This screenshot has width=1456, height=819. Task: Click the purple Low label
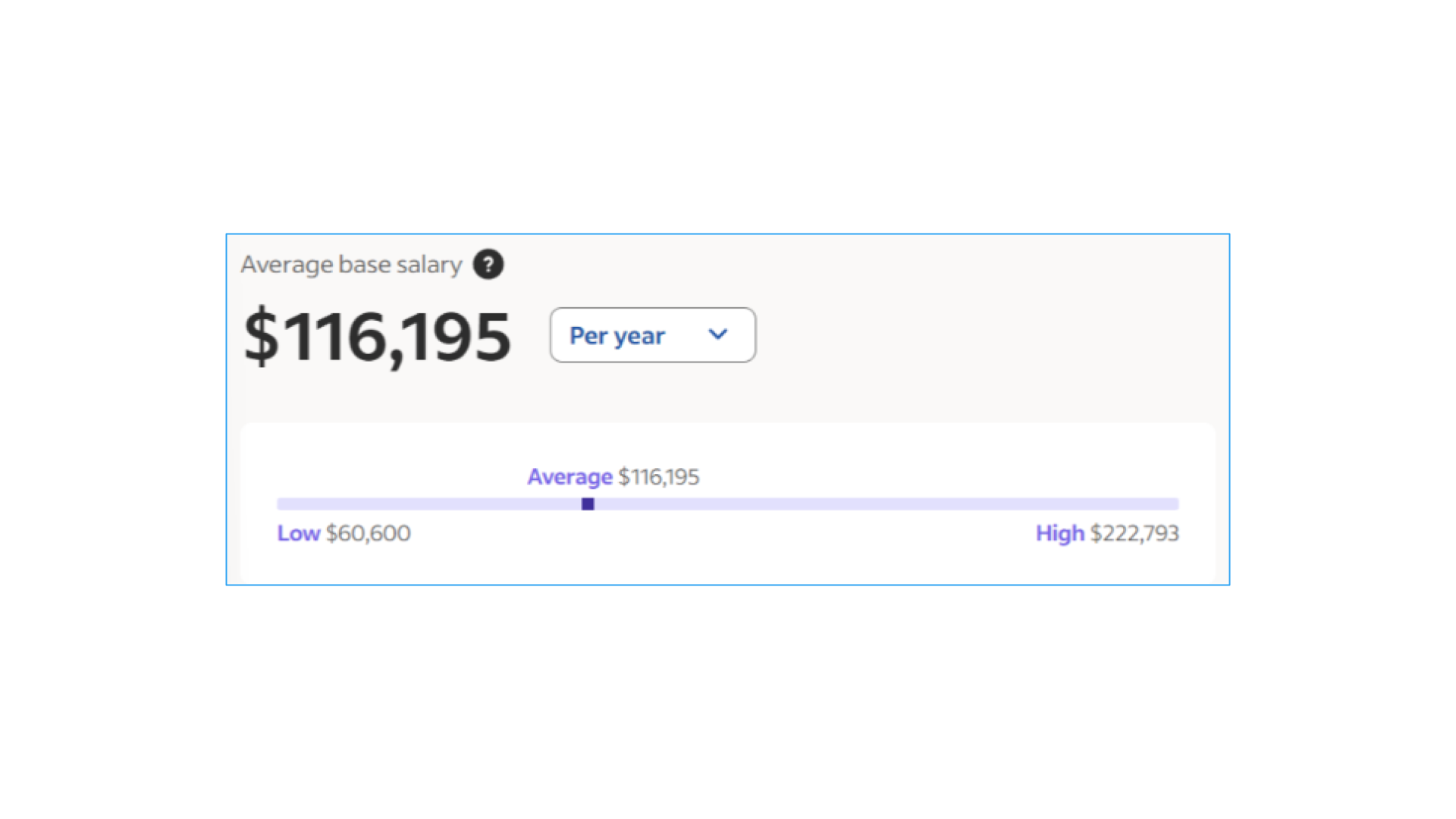[299, 533]
